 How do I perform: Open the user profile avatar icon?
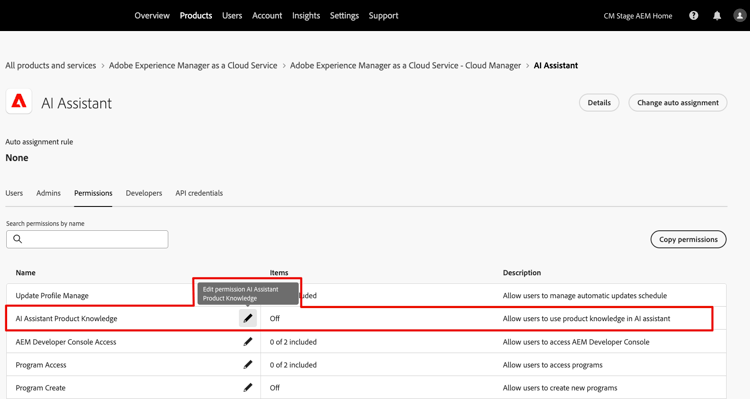click(x=739, y=16)
